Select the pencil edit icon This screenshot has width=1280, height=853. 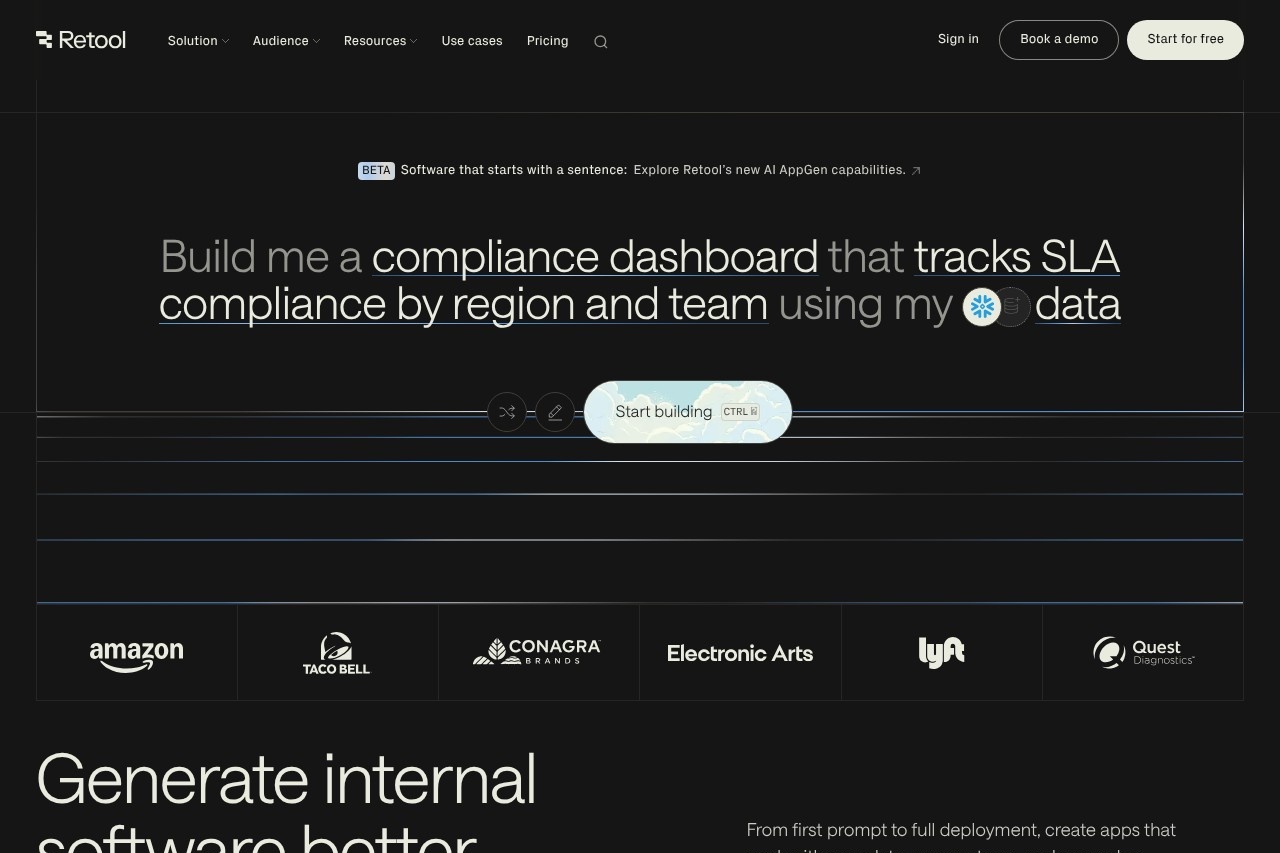[555, 412]
